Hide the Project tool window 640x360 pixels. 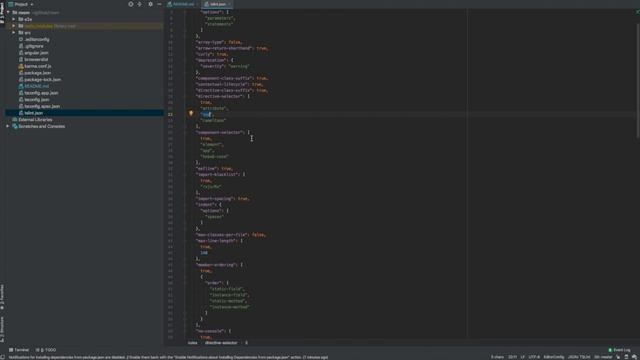click(x=159, y=4)
